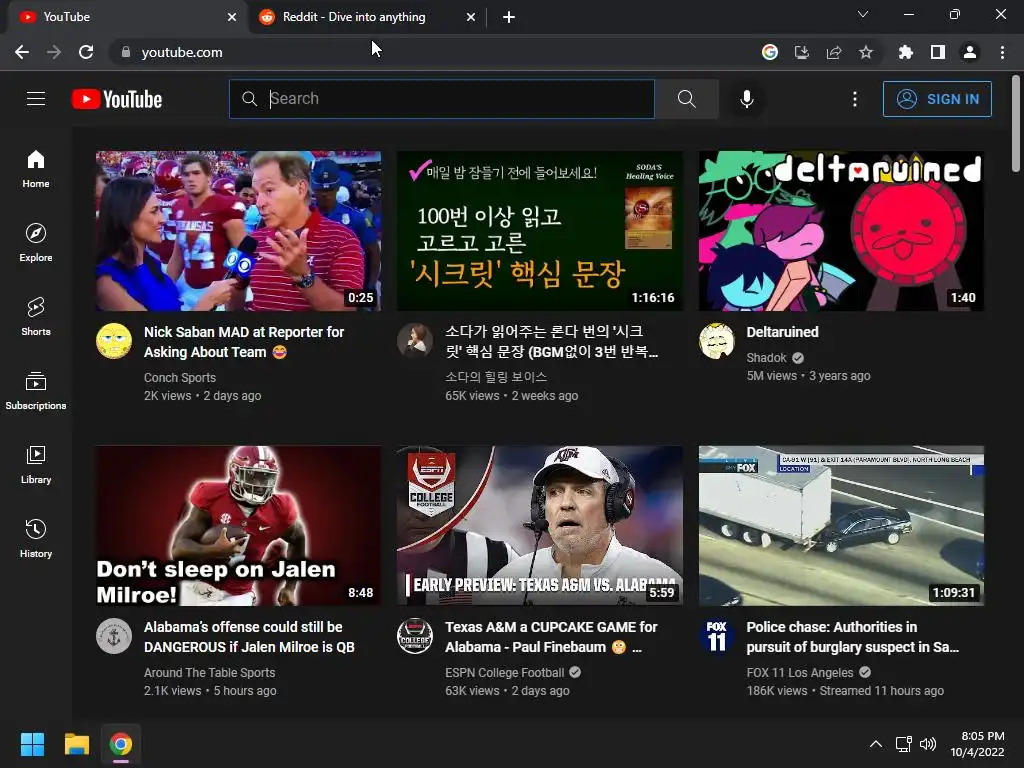The image size is (1024, 768).
Task: Open Korean Secret sentences video thumbnail
Action: [x=540, y=231]
